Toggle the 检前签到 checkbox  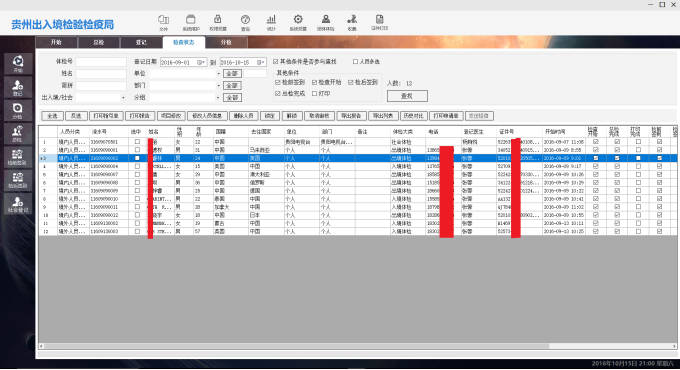278,82
